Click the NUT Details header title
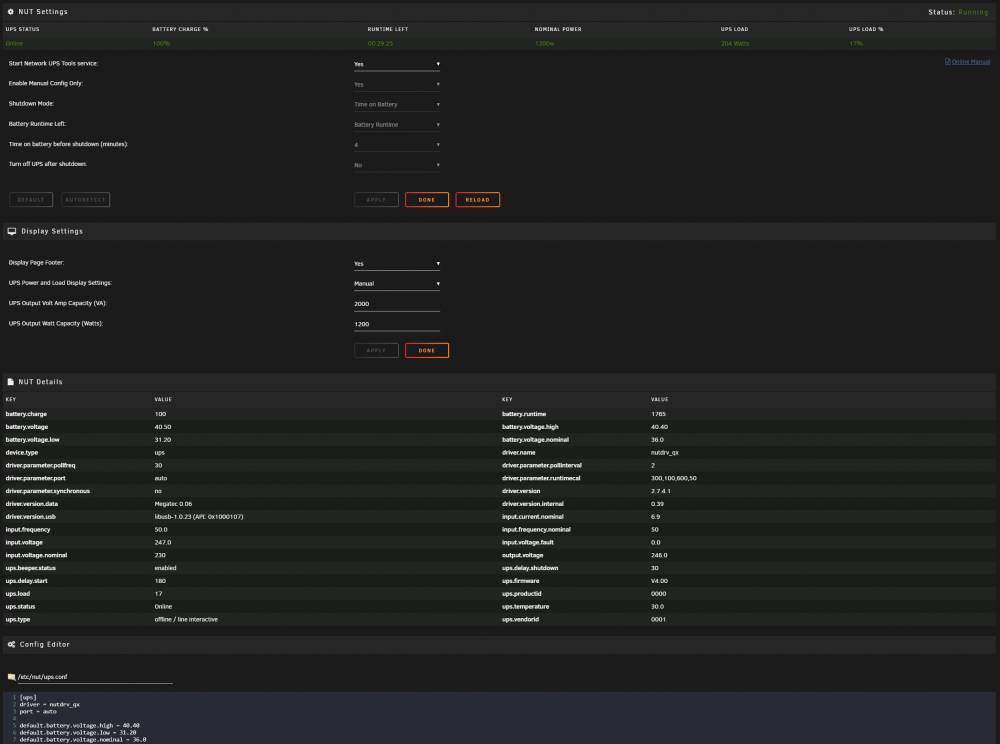The image size is (1000, 744). pyautogui.click(x=40, y=382)
